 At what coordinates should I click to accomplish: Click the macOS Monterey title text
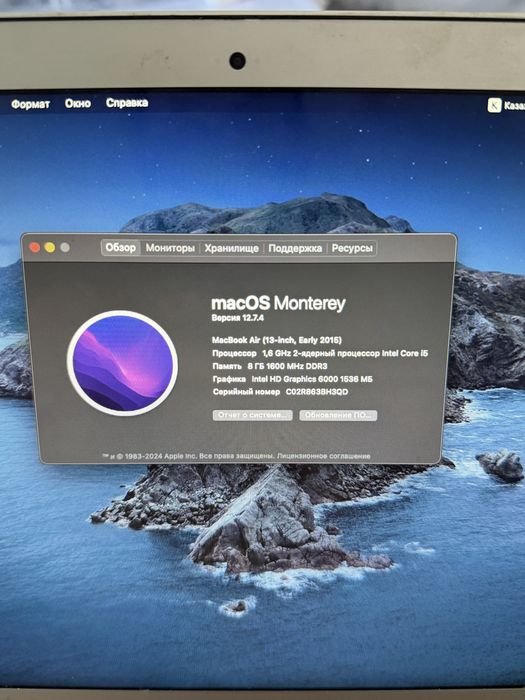(x=278, y=303)
